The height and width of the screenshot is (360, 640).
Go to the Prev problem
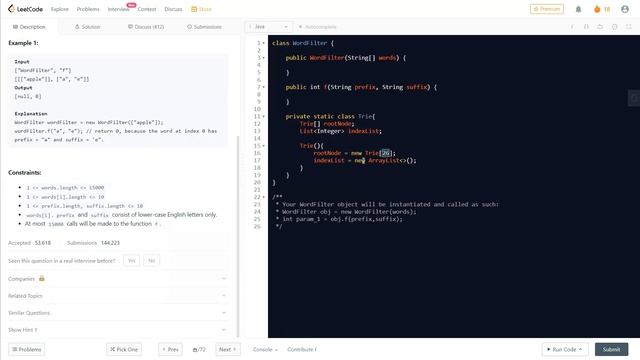click(x=171, y=349)
